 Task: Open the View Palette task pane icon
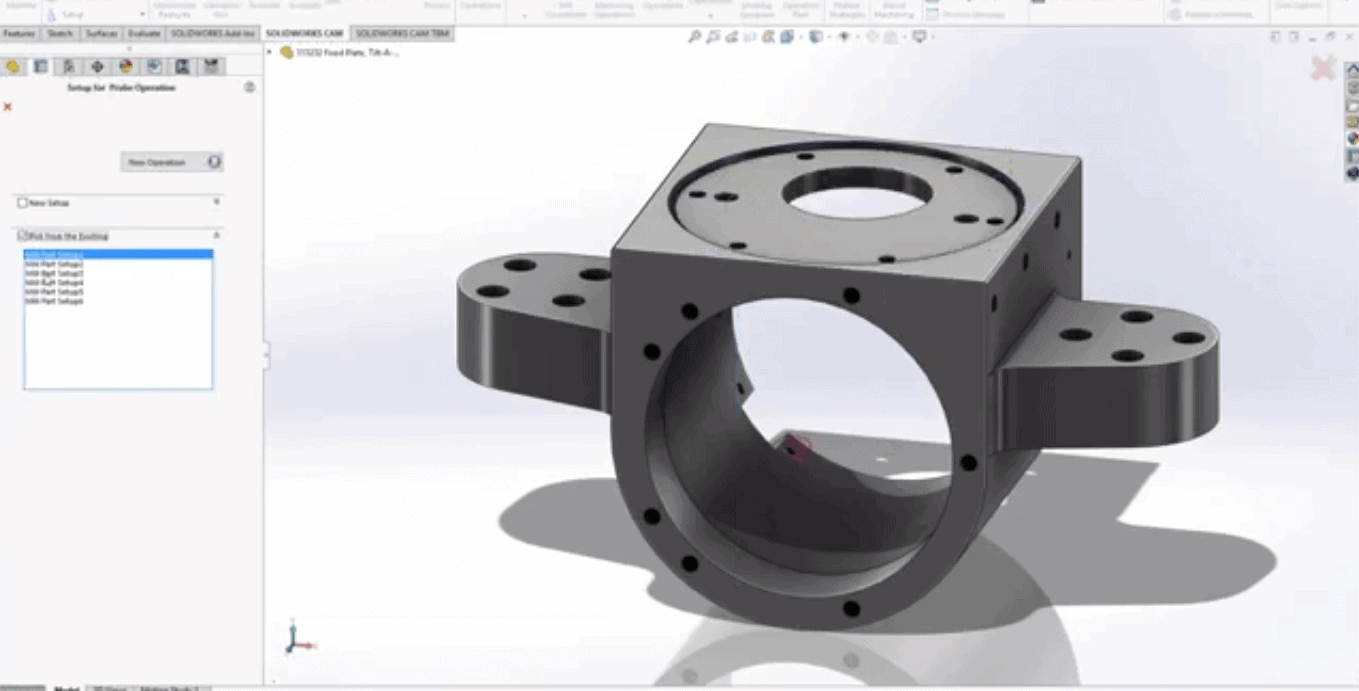1353,122
